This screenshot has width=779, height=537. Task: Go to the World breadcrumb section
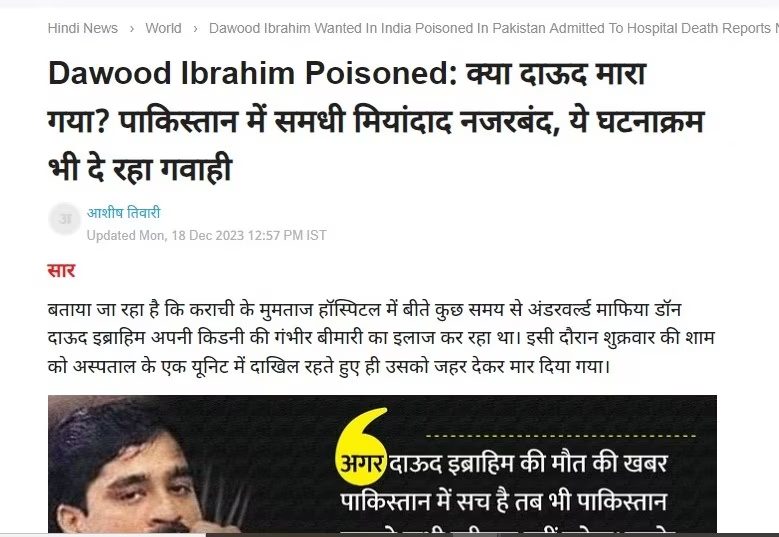pos(163,28)
